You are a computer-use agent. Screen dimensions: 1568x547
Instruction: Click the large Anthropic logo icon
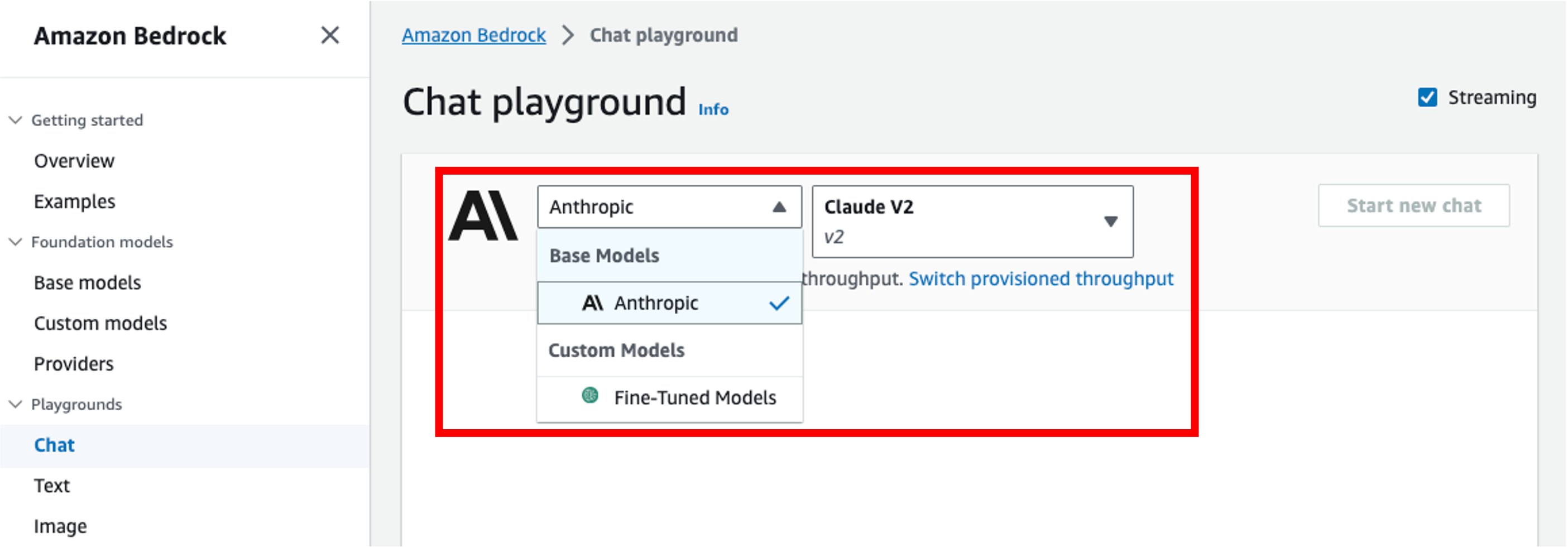point(483,215)
